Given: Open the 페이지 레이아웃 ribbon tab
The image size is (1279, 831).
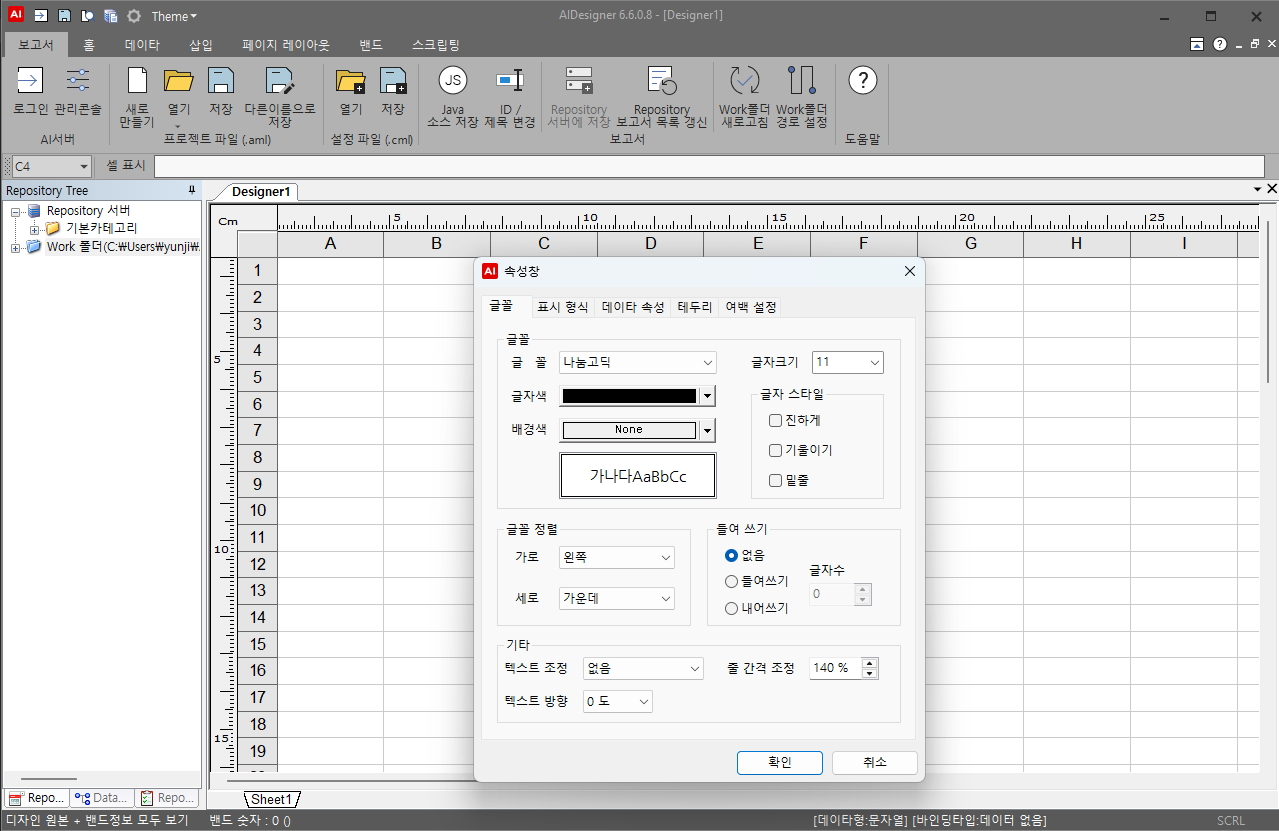Looking at the screenshot, I should (285, 45).
